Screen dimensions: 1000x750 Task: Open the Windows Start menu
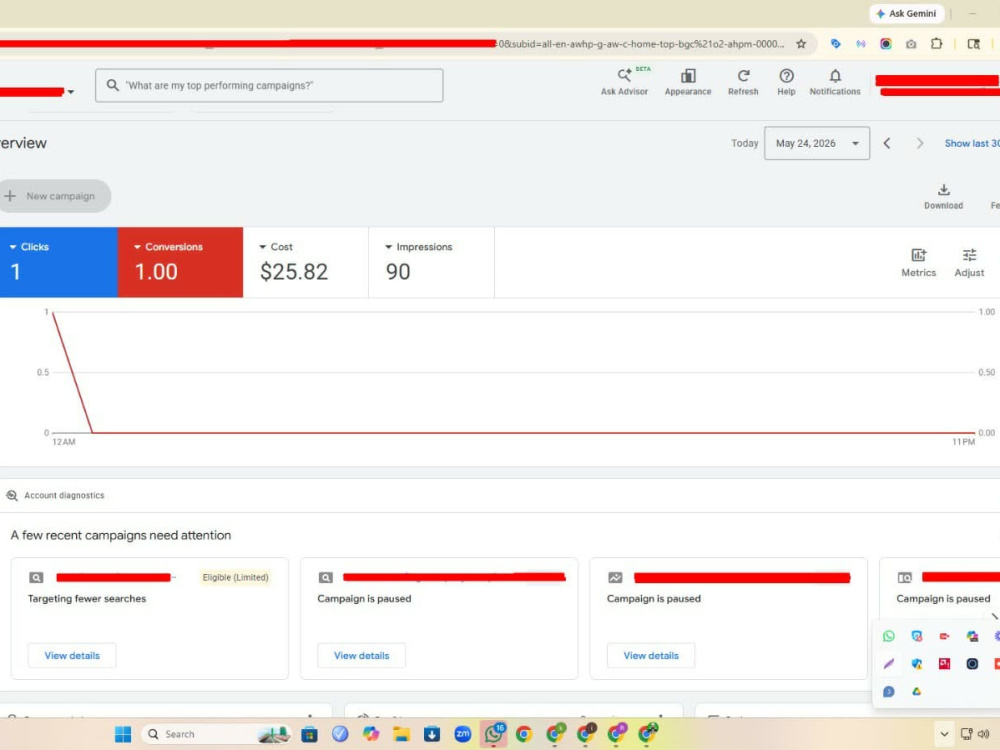(123, 734)
